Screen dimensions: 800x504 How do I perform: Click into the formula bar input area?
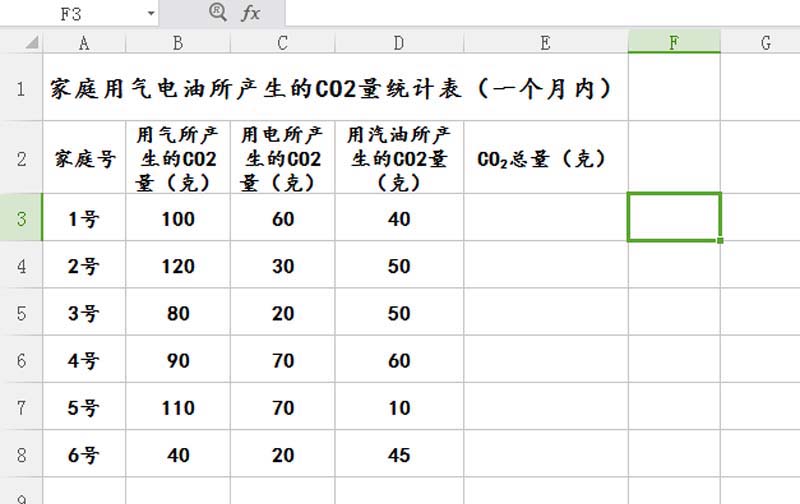pyautogui.click(x=542, y=13)
